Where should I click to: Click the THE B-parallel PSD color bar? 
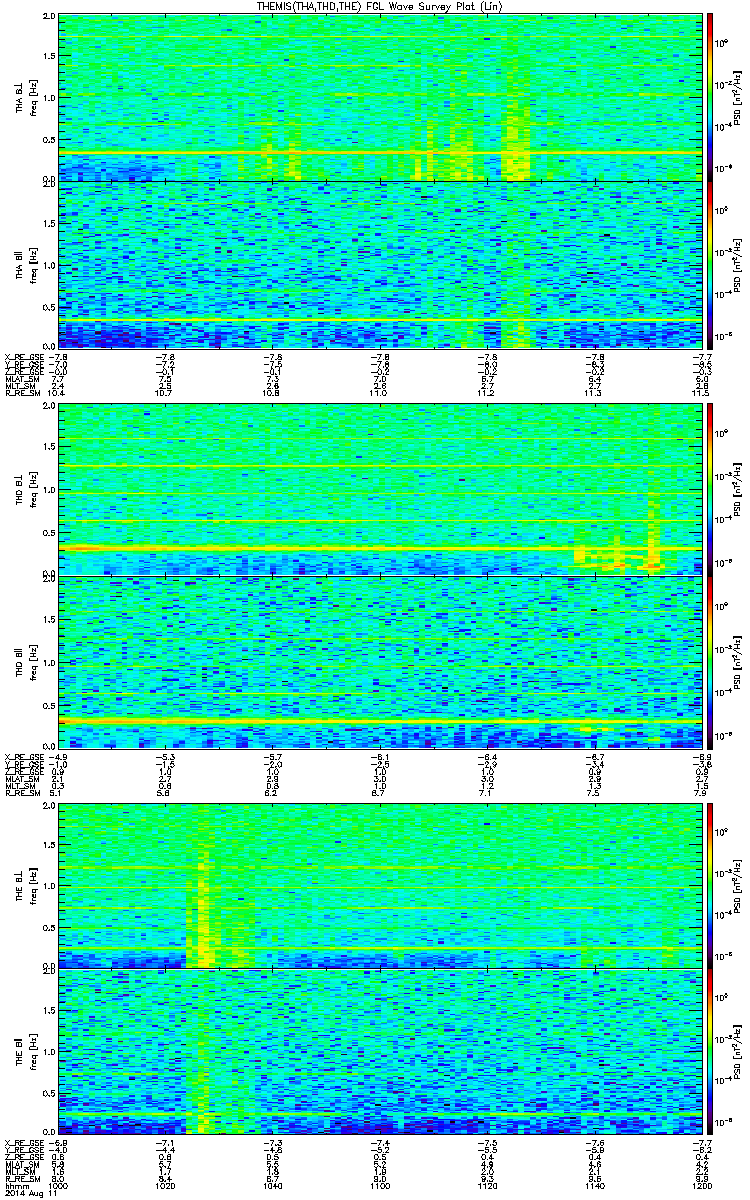click(x=711, y=1051)
